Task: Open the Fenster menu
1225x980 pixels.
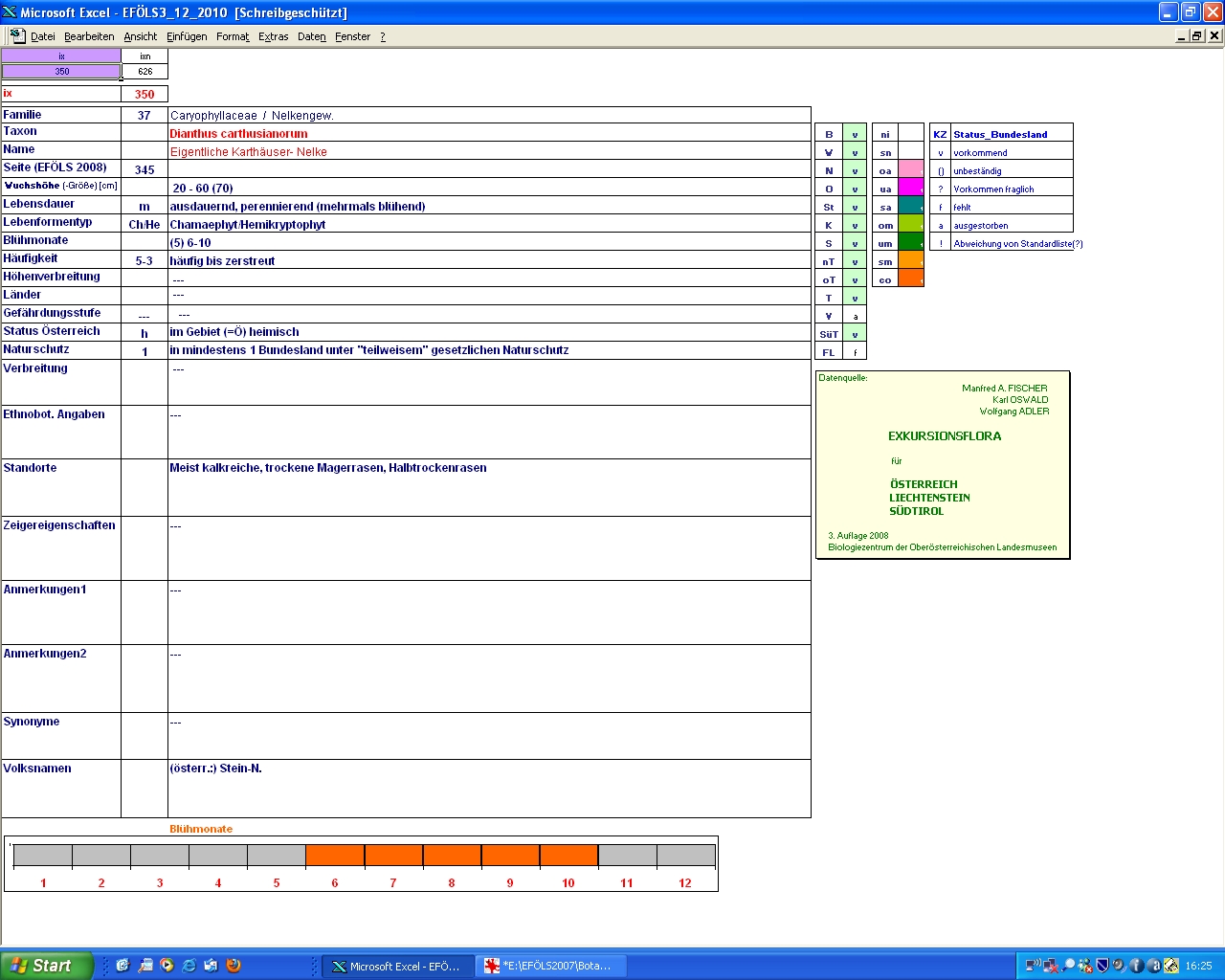Action: (x=352, y=36)
